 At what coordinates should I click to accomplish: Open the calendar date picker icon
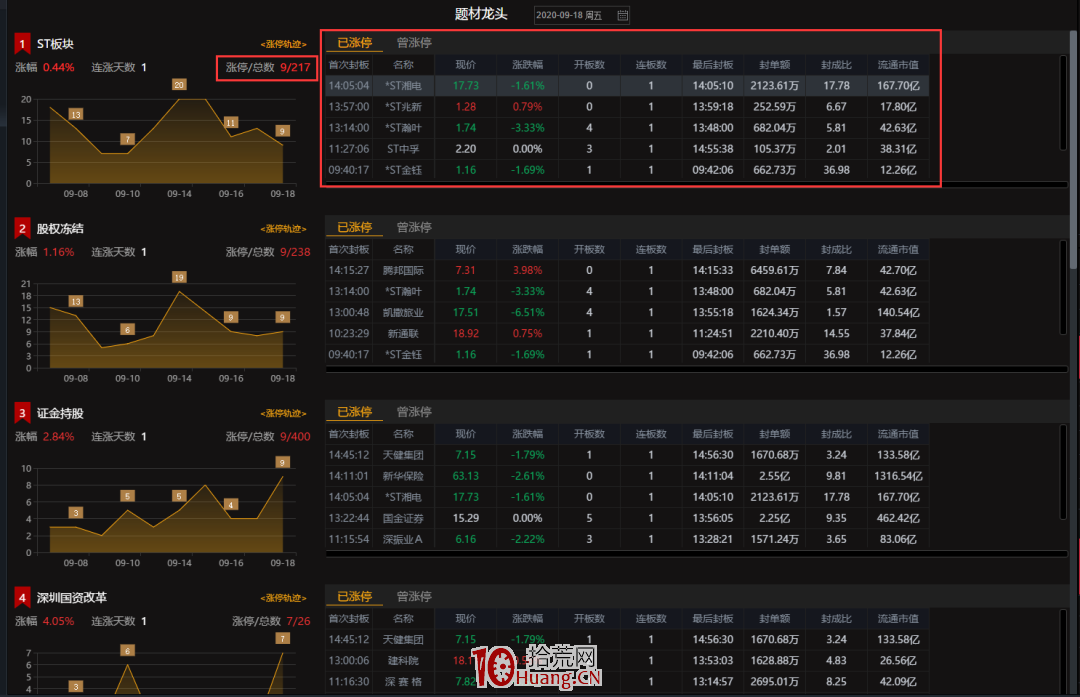(x=622, y=15)
